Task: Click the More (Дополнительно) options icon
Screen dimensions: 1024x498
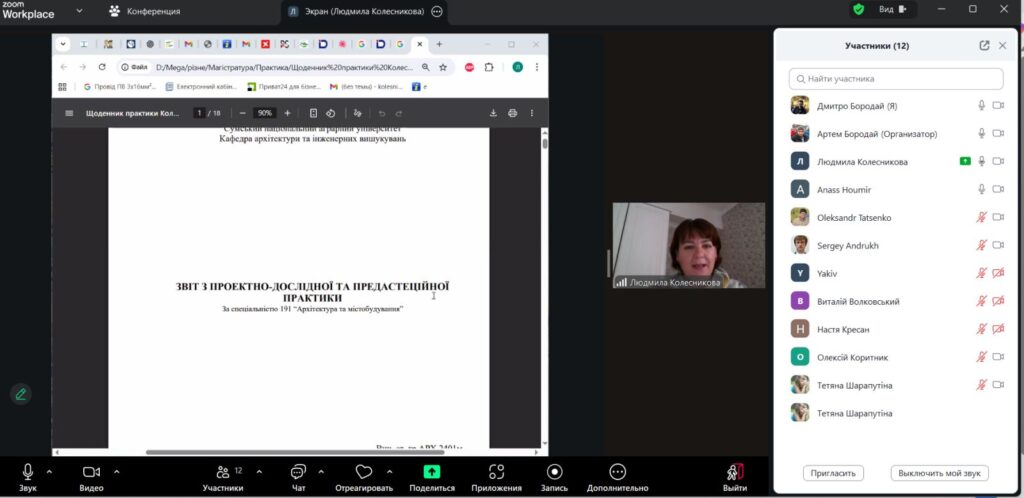Action: [617, 472]
